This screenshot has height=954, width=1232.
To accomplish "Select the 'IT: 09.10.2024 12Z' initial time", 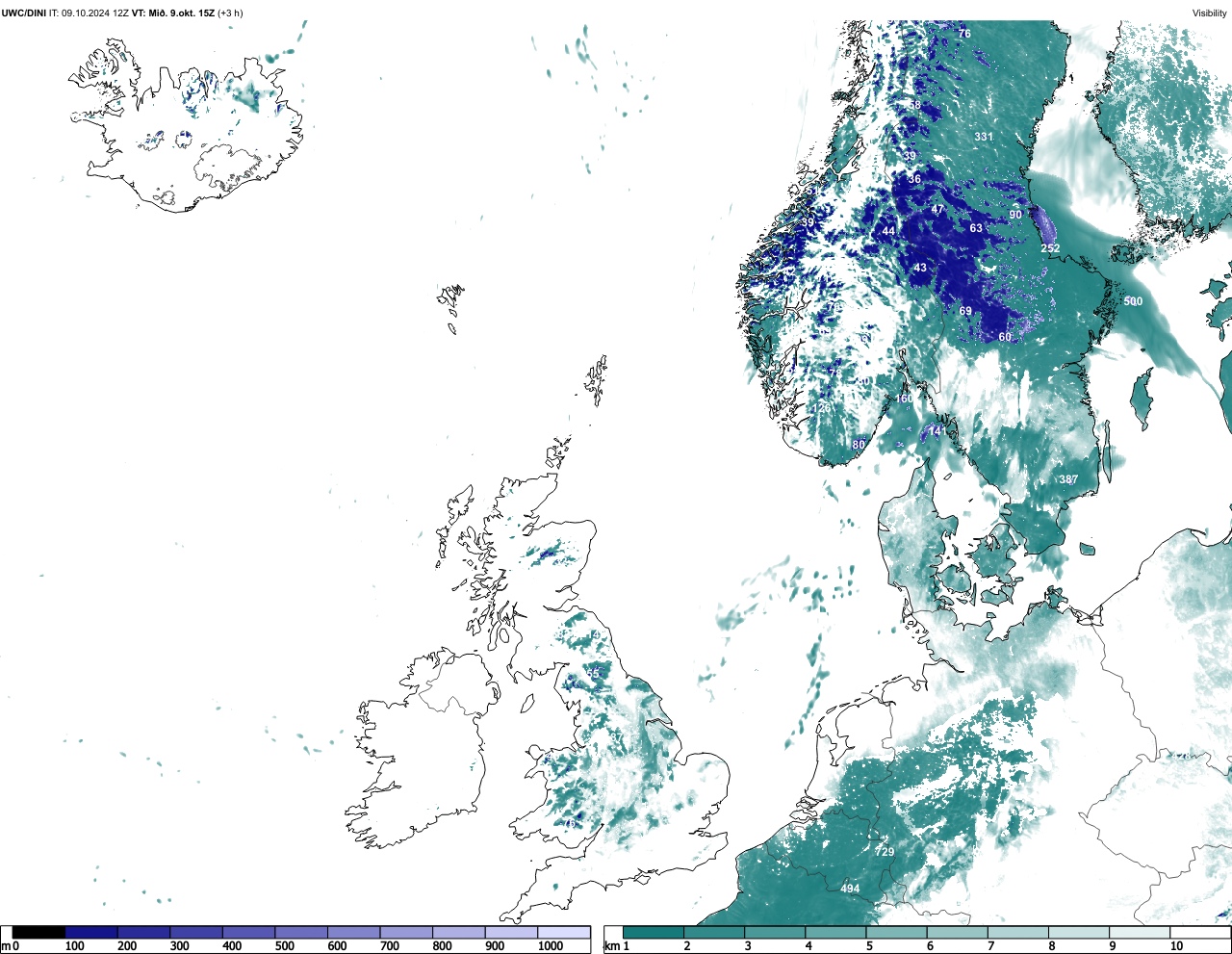I will pos(89,13).
